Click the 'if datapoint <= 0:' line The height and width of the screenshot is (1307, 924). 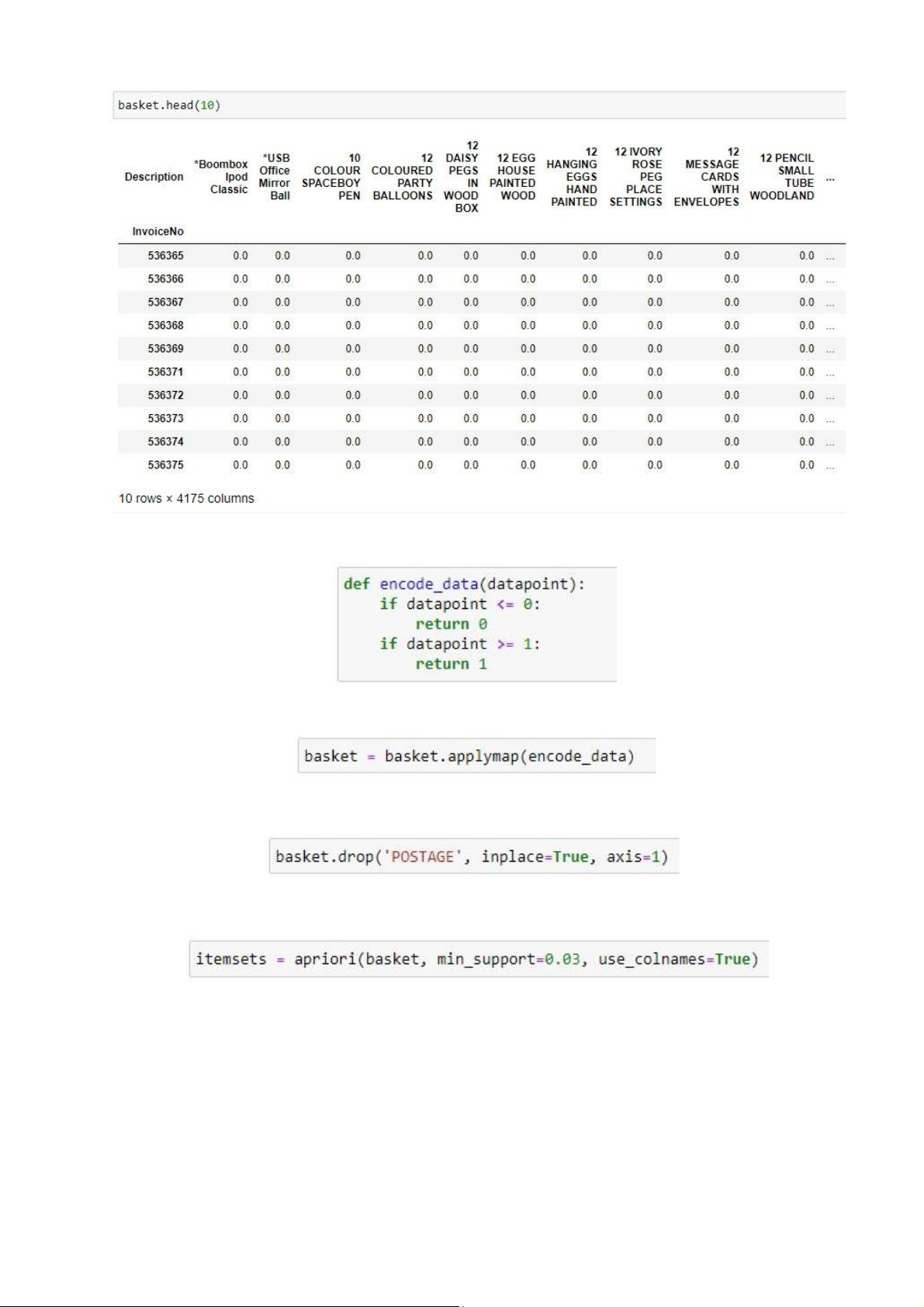(460, 603)
